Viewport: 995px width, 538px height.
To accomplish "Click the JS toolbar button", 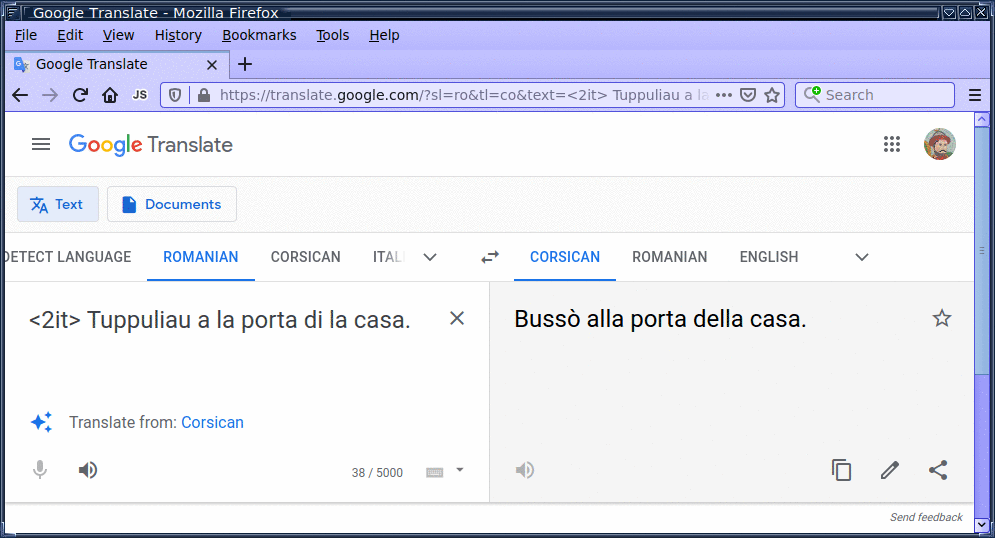I will pyautogui.click(x=140, y=95).
